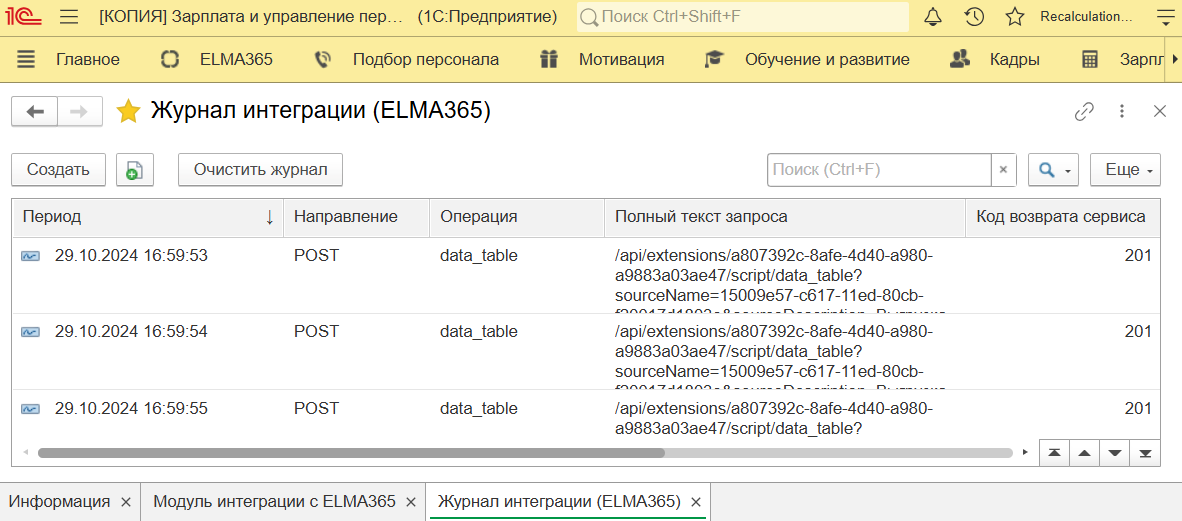This screenshot has width=1182, height=521.
Task: Click the calculator salary section icon
Action: pyautogui.click(x=1089, y=60)
